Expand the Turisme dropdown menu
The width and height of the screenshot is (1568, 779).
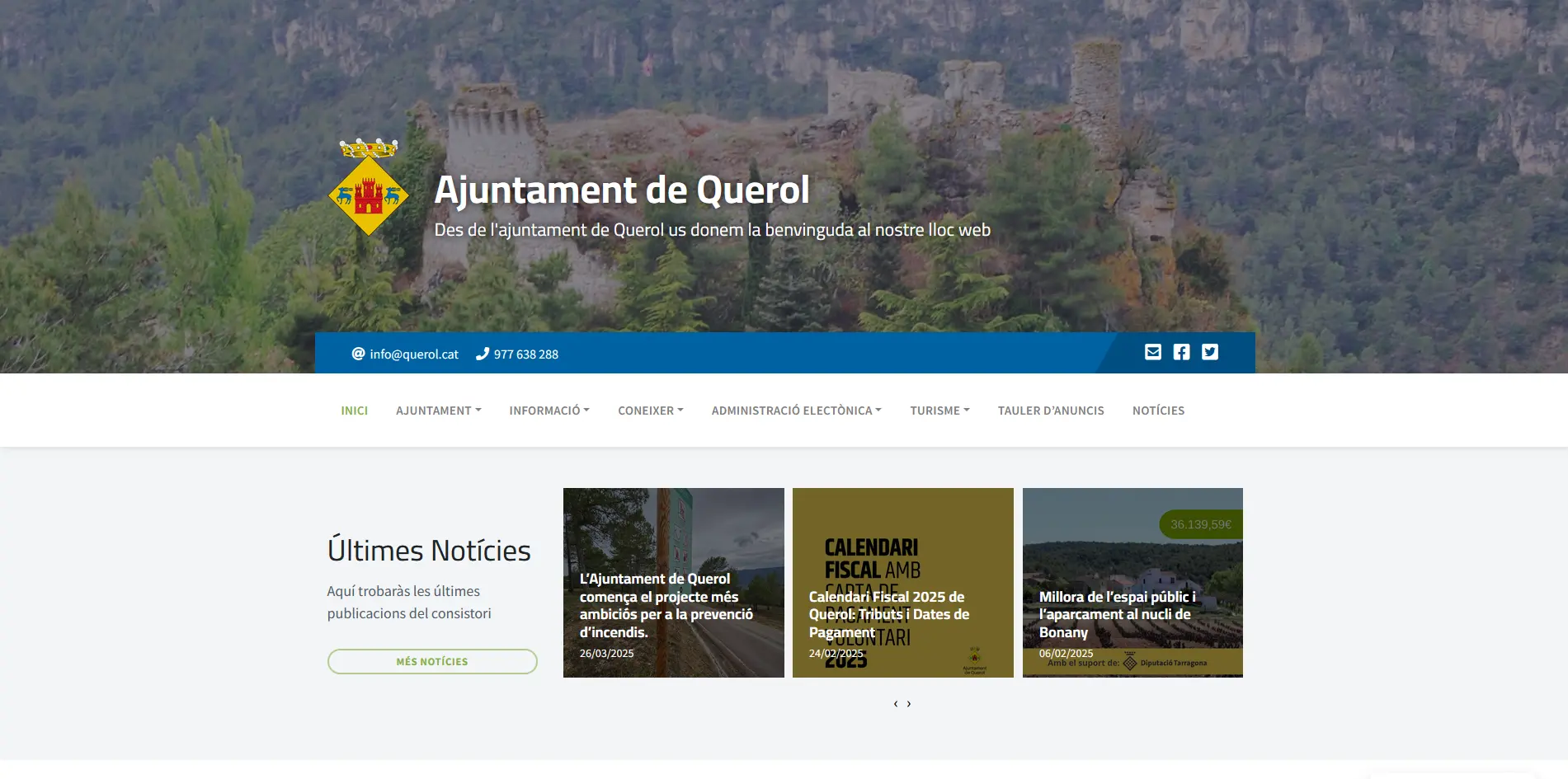[939, 411]
